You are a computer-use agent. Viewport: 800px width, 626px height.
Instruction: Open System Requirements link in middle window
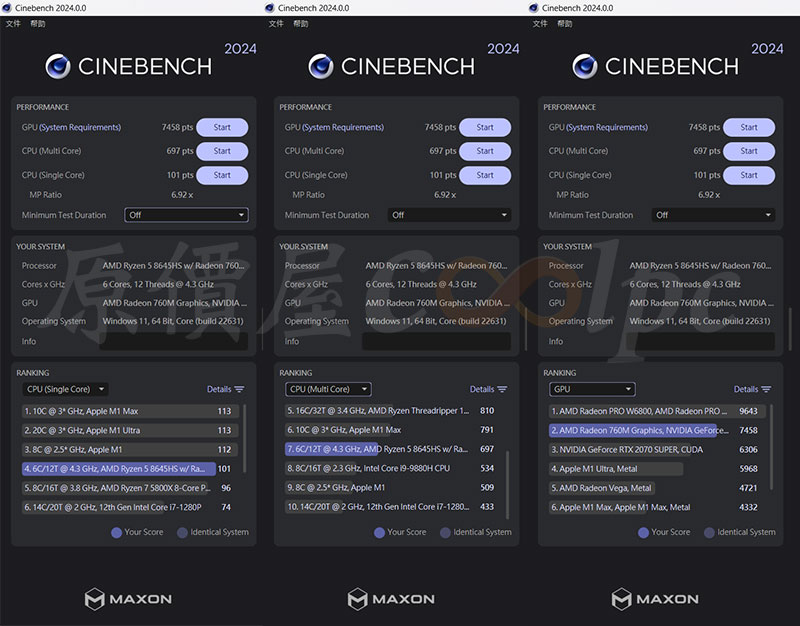tap(343, 128)
